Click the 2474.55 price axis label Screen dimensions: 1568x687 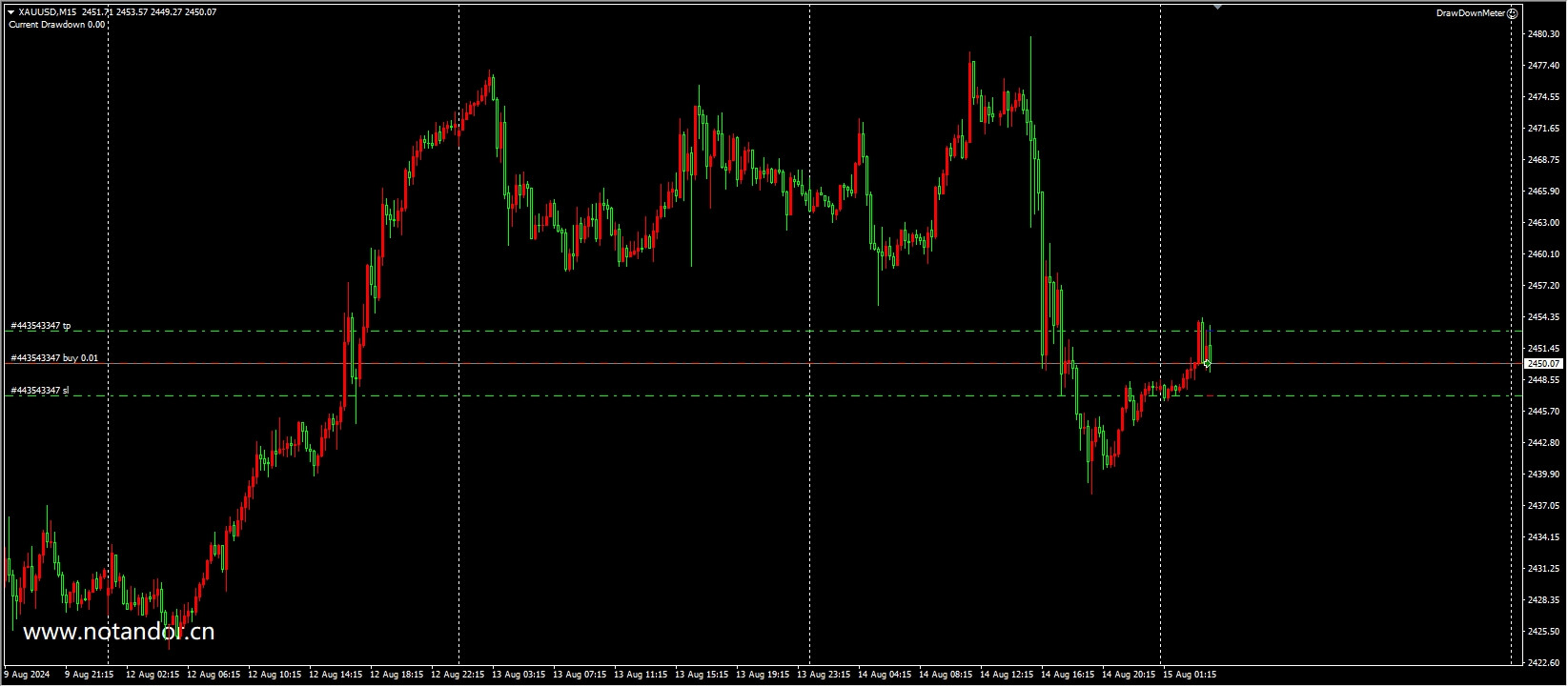point(1543,97)
